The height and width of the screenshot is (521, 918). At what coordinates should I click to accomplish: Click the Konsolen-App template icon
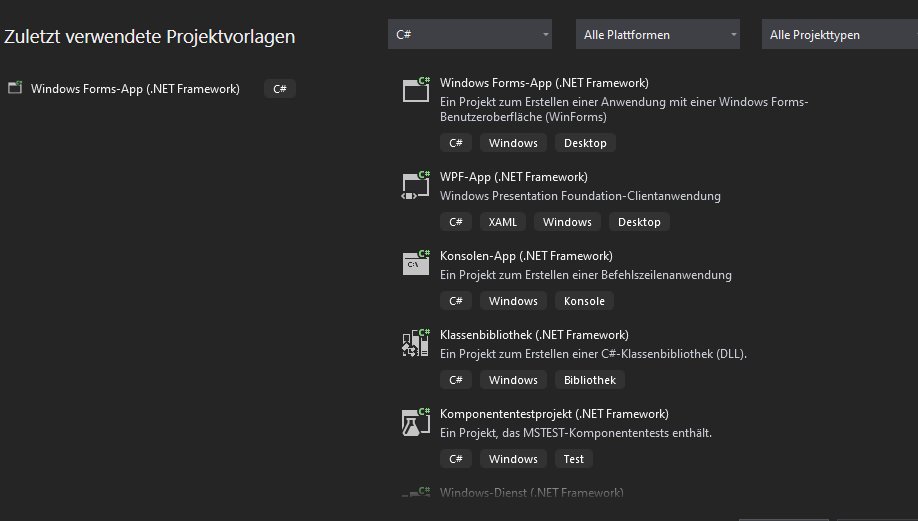pyautogui.click(x=416, y=263)
